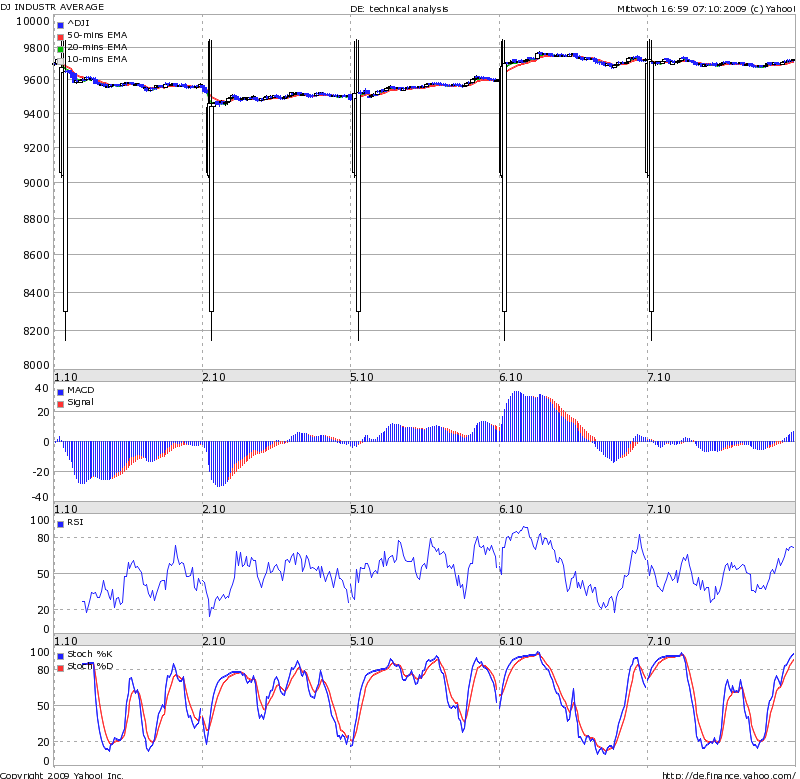The height and width of the screenshot is (779, 800).
Task: Select the 6.10 date marker below MACD panel
Action: tap(510, 509)
